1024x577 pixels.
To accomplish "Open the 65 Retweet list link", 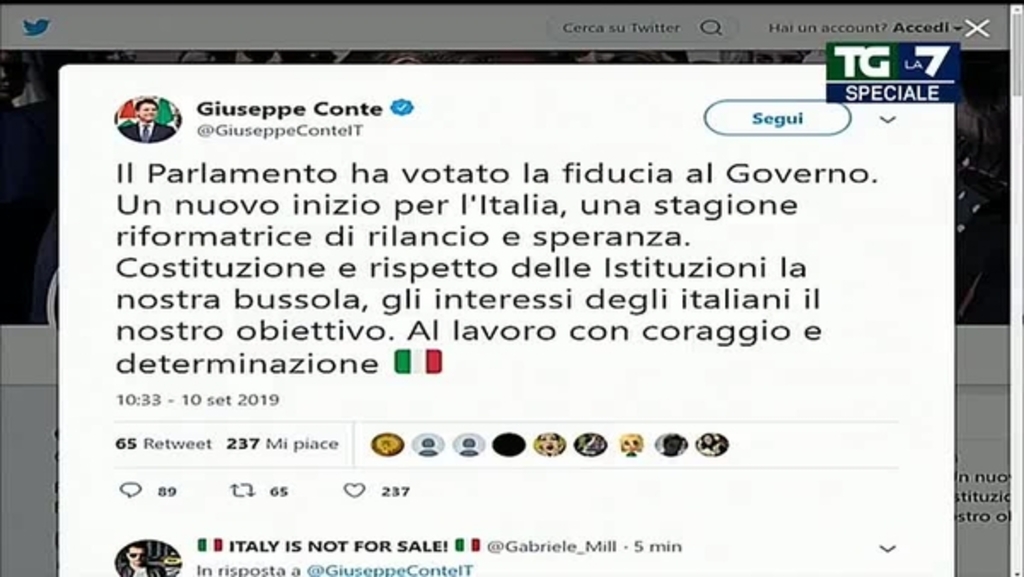I will [x=163, y=444].
